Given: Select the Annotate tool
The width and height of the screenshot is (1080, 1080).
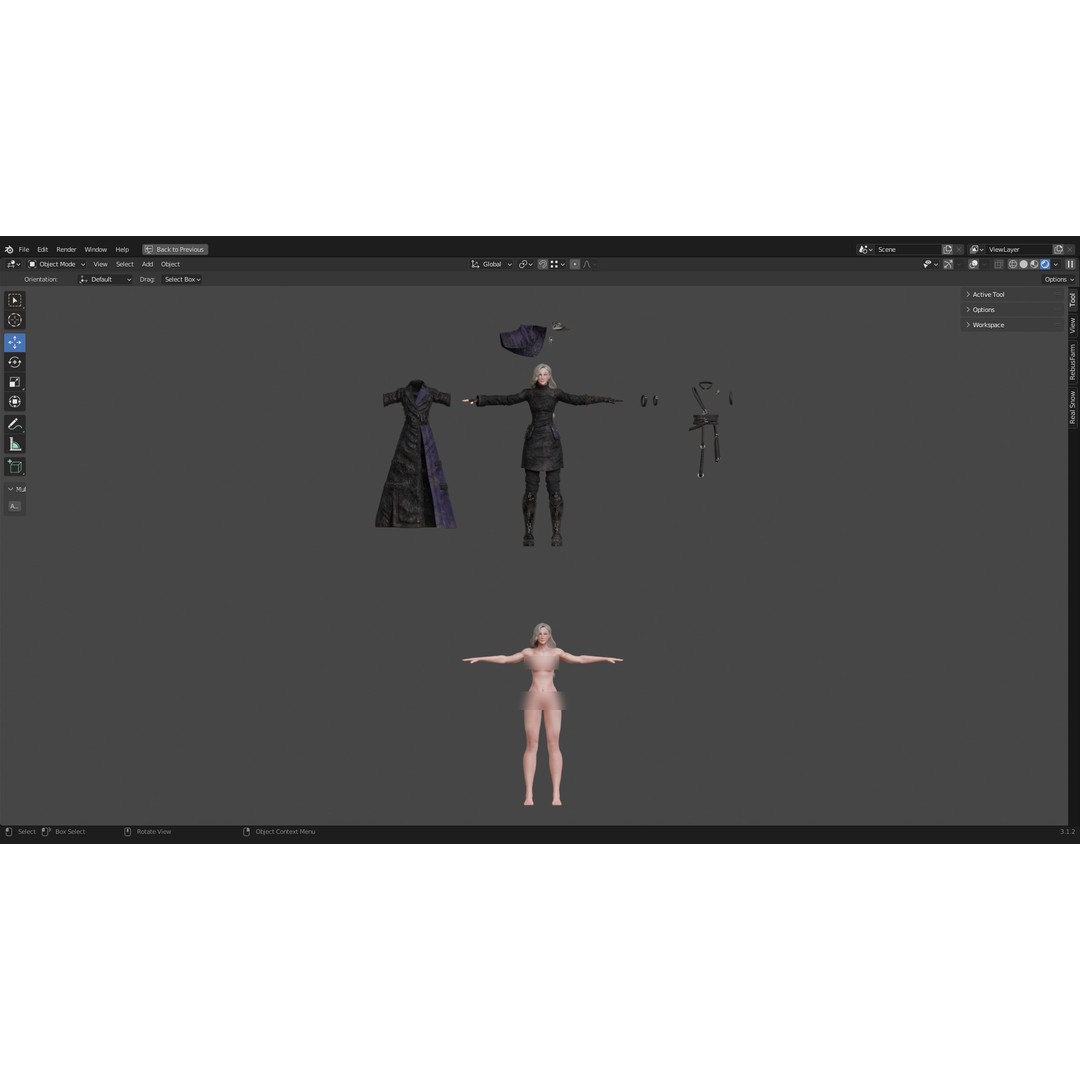Looking at the screenshot, I should pyautogui.click(x=14, y=424).
